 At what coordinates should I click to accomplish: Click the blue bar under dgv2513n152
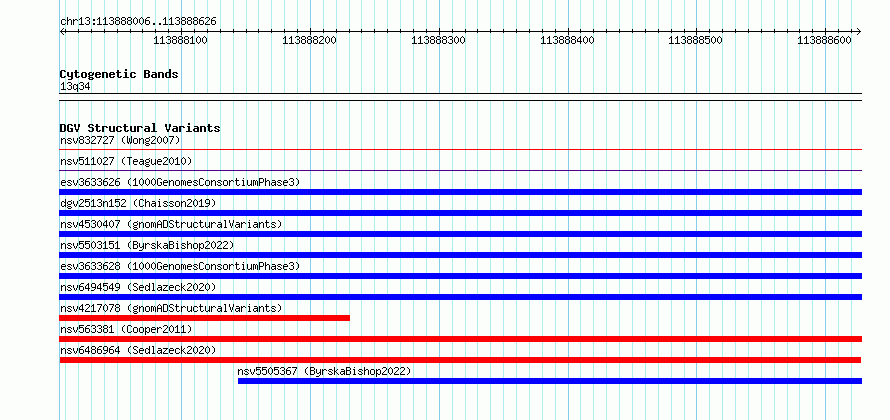click(461, 213)
